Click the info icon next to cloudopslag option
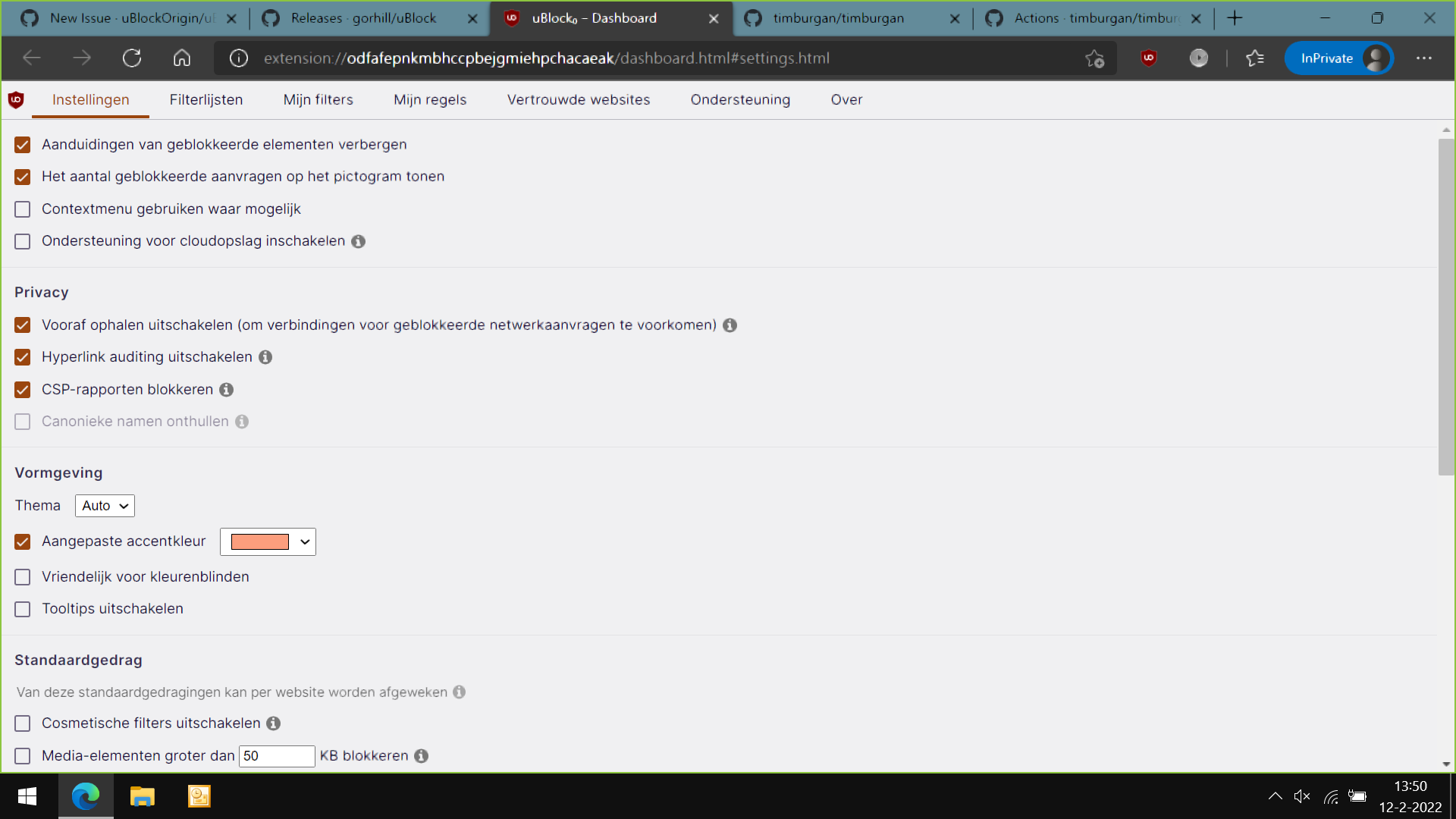This screenshot has width=1456, height=819. [x=358, y=241]
